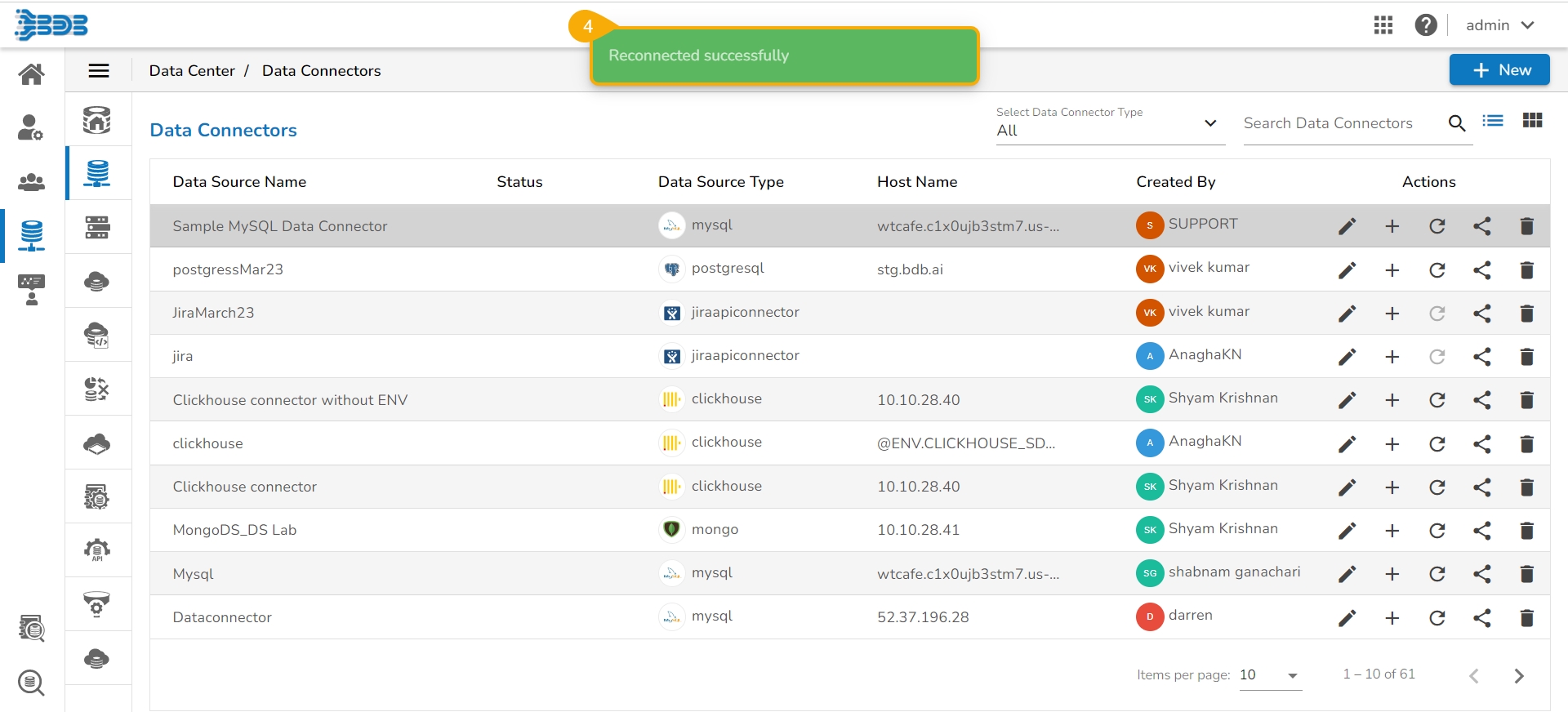
Task: Open Data Connectors in secondary sidebar
Action: click(x=97, y=173)
